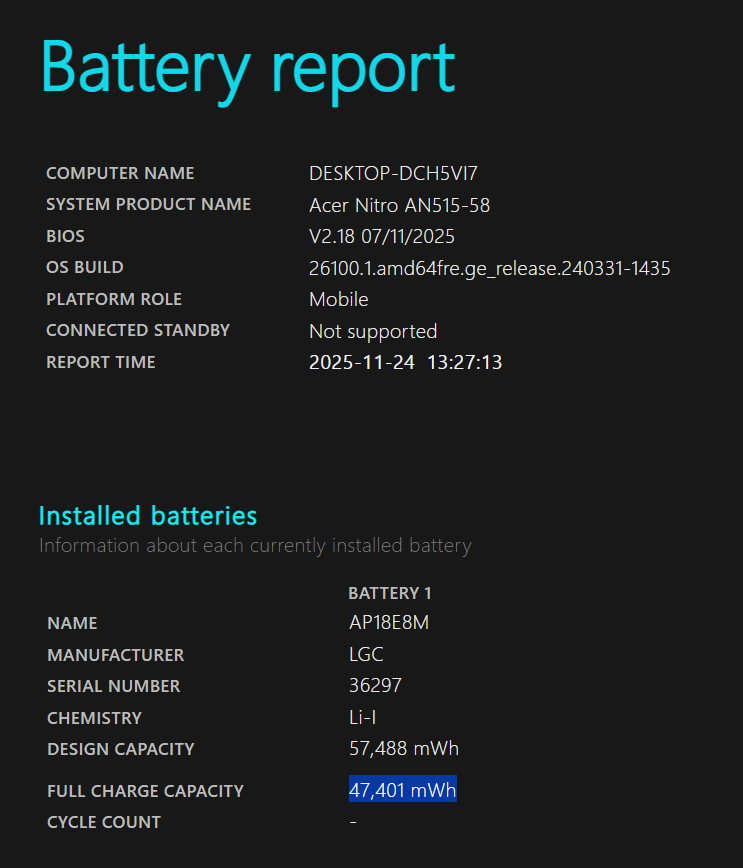
Task: Click the Not supported connected standby value
Action: 372,331
